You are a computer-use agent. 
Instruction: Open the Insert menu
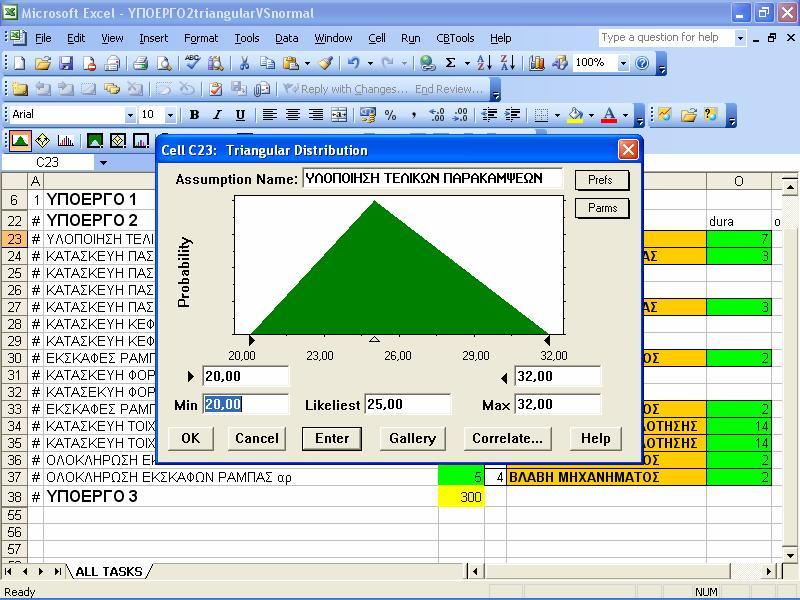[153, 38]
